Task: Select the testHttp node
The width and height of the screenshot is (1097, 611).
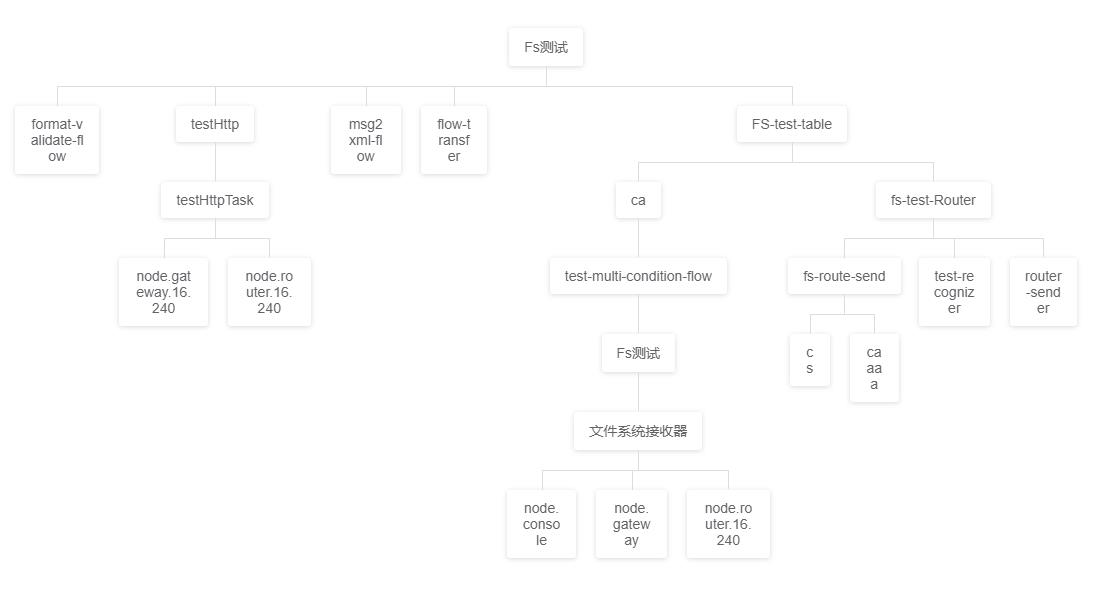Action: pyautogui.click(x=215, y=124)
